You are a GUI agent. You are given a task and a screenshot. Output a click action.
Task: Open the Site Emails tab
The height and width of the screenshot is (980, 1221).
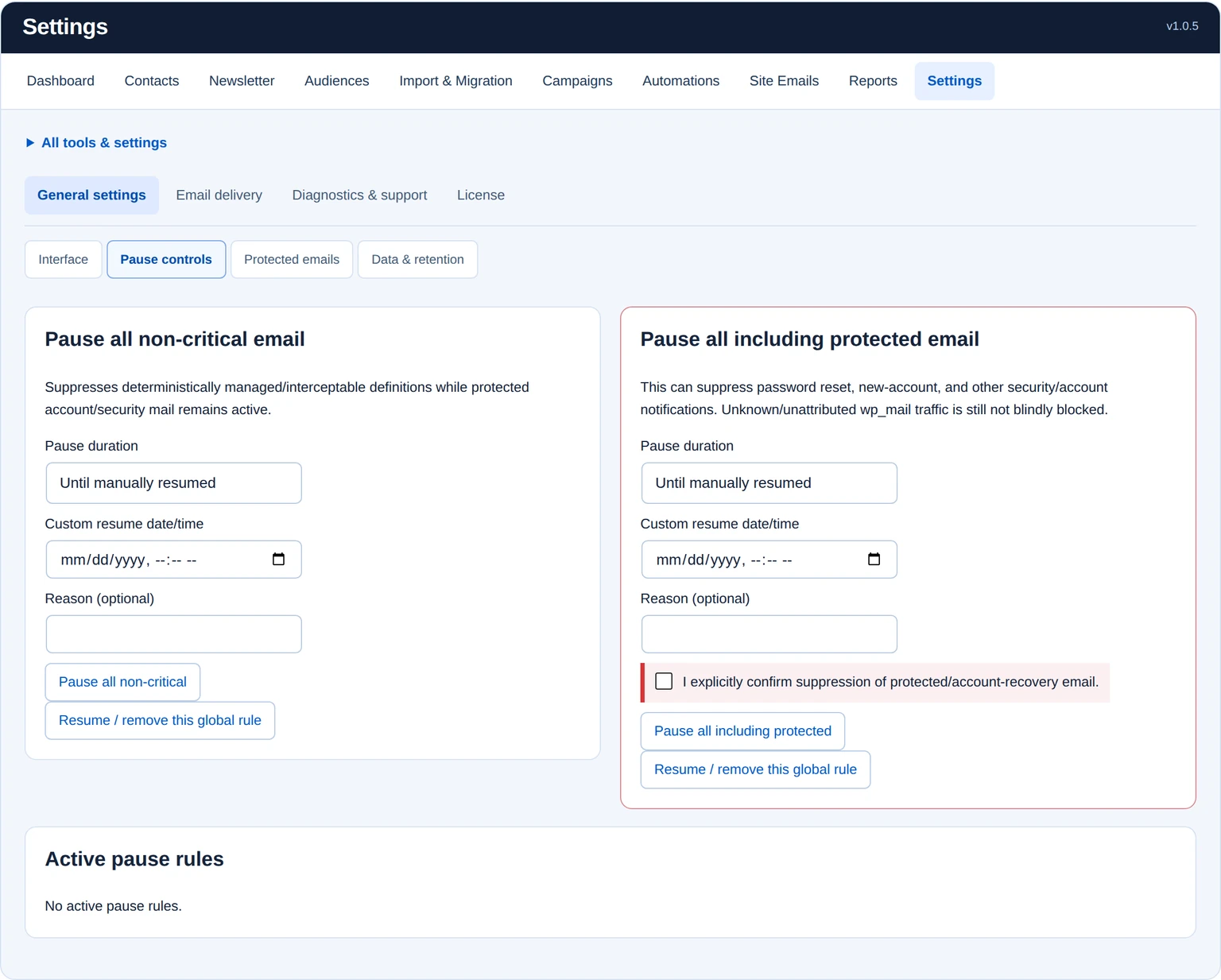coord(784,81)
